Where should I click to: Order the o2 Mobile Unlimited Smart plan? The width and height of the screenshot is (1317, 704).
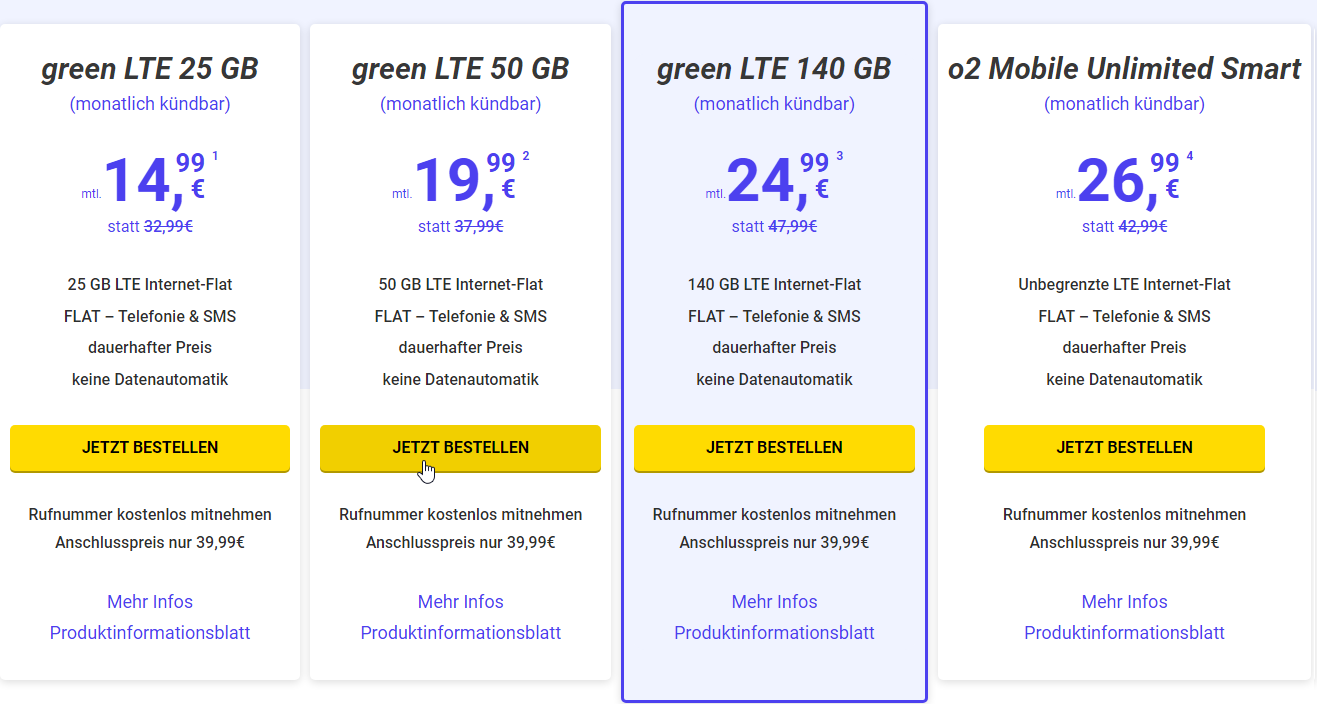(1124, 448)
